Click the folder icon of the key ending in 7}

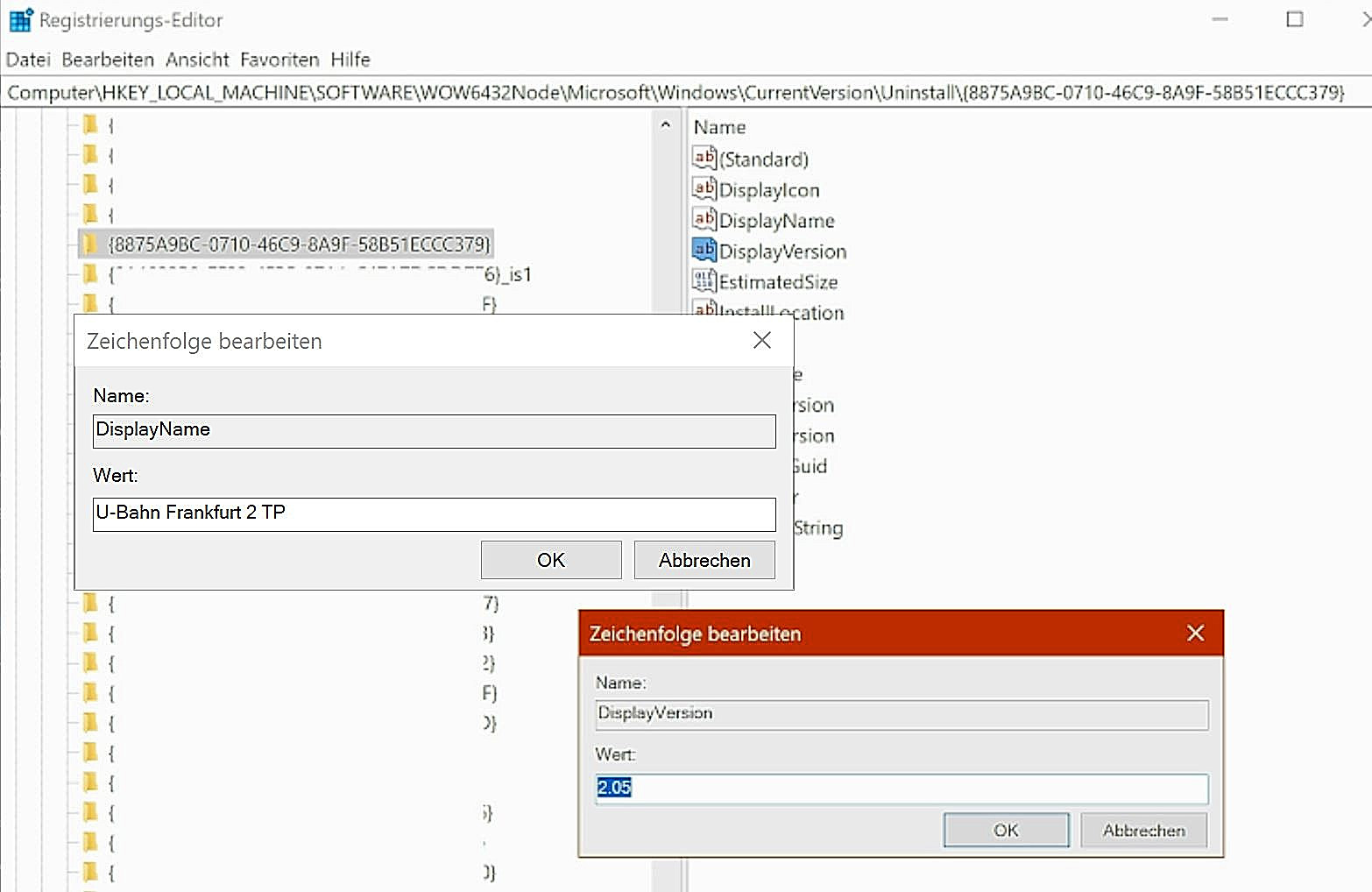pos(89,603)
